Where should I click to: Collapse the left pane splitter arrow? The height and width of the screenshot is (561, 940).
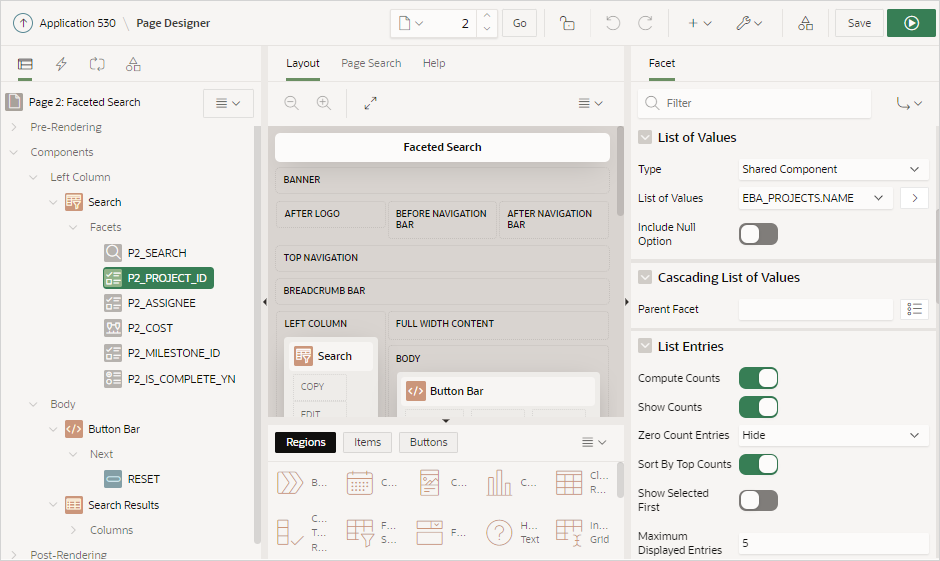264,302
